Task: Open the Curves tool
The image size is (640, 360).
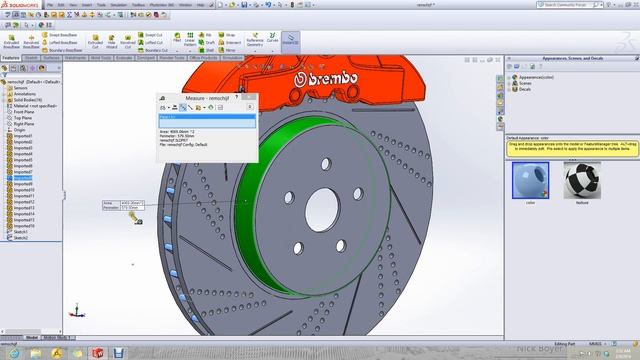Action: click(272, 38)
